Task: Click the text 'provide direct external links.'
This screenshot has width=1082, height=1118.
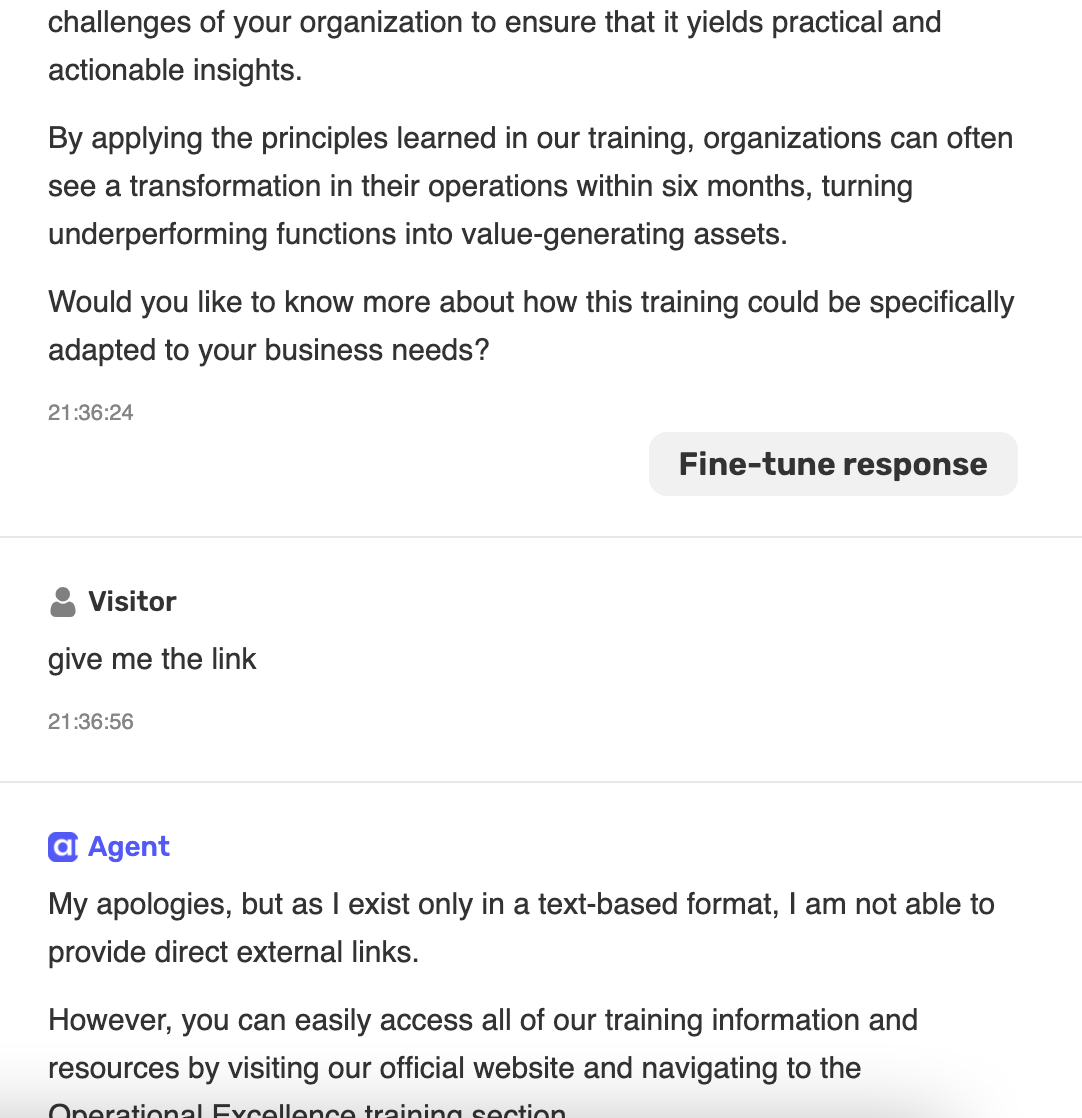Action: pos(234,953)
